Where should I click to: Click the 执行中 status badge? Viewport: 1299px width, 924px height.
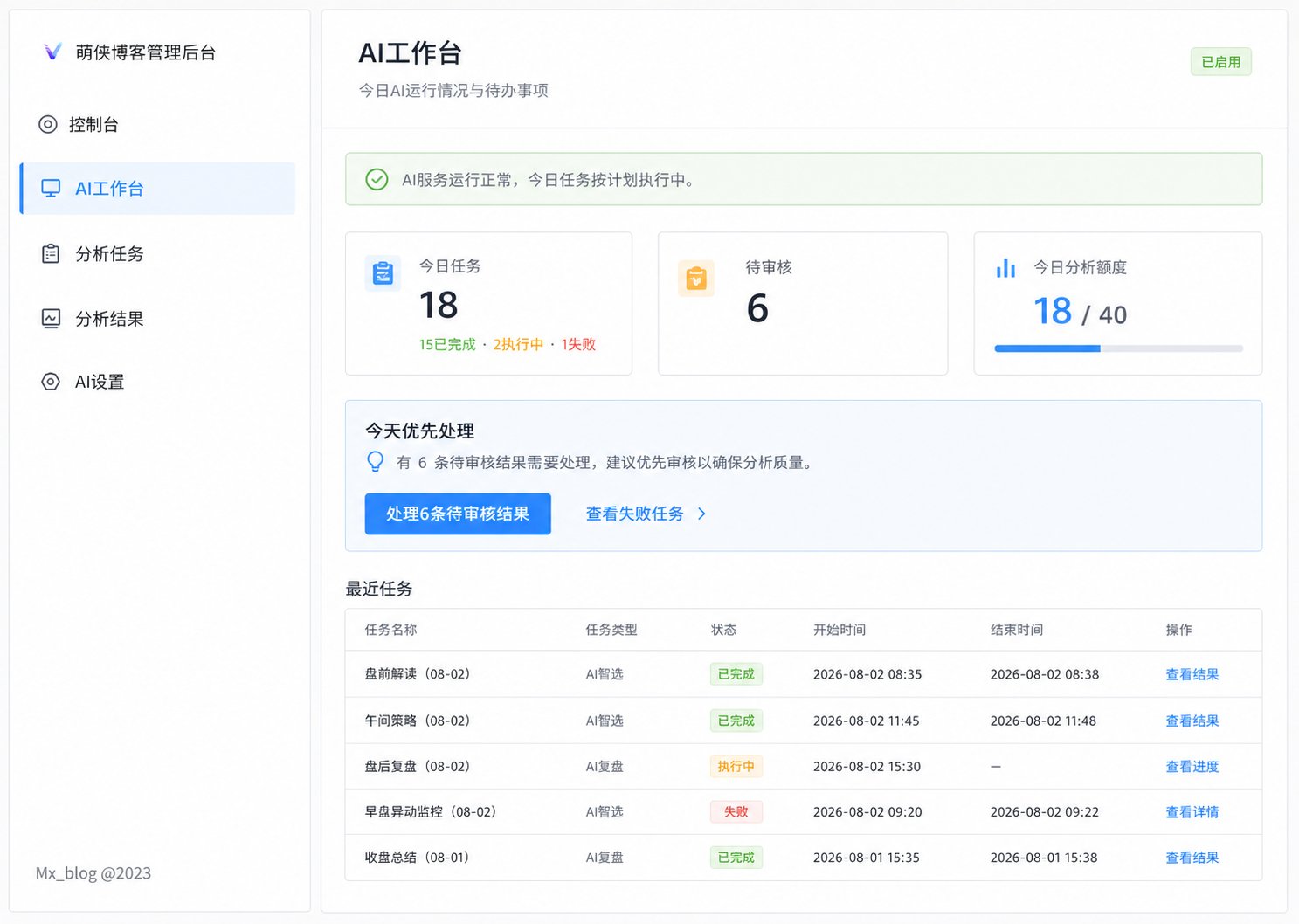point(736,766)
